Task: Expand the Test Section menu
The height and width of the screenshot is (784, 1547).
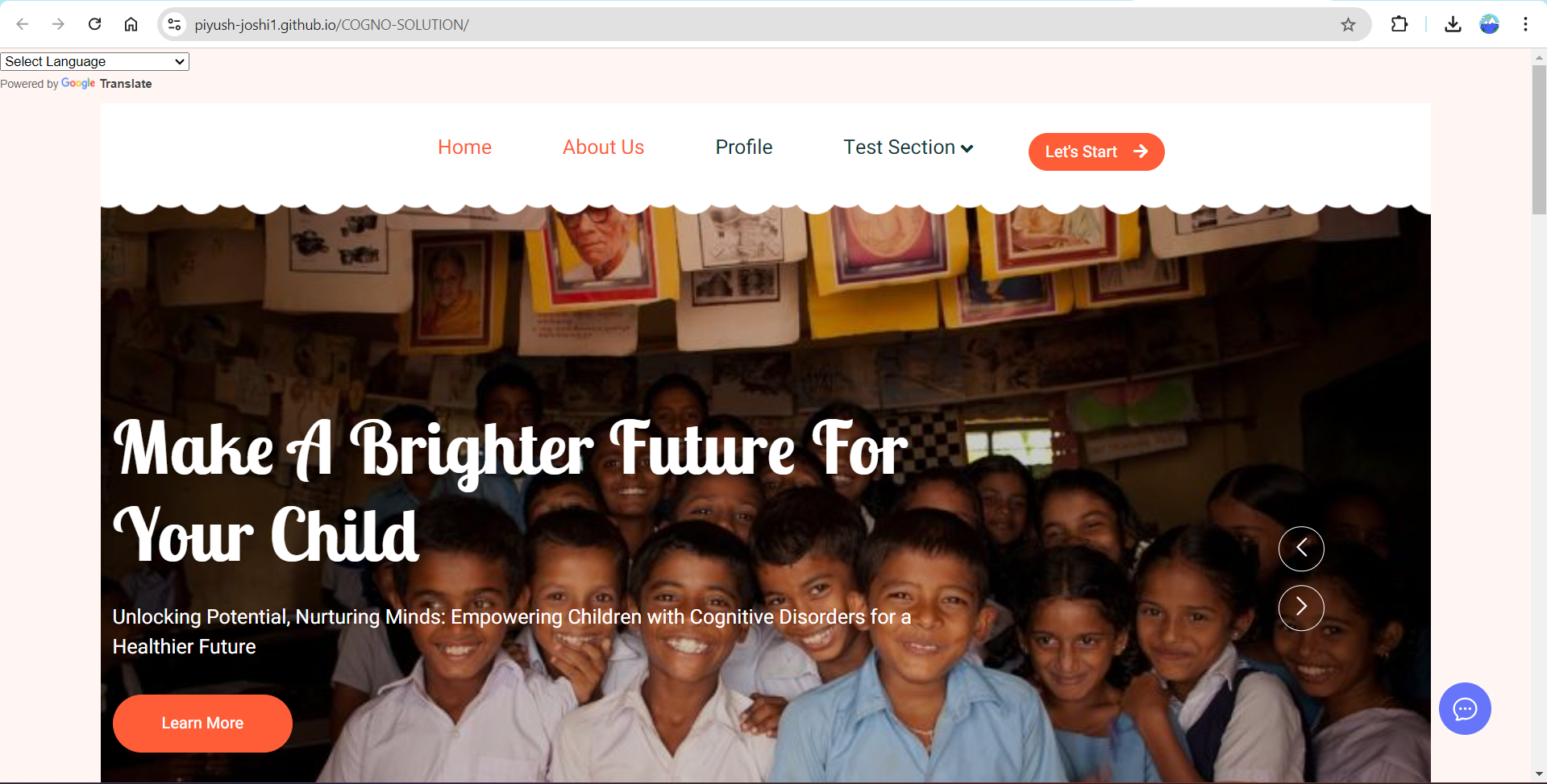Action: [x=909, y=147]
